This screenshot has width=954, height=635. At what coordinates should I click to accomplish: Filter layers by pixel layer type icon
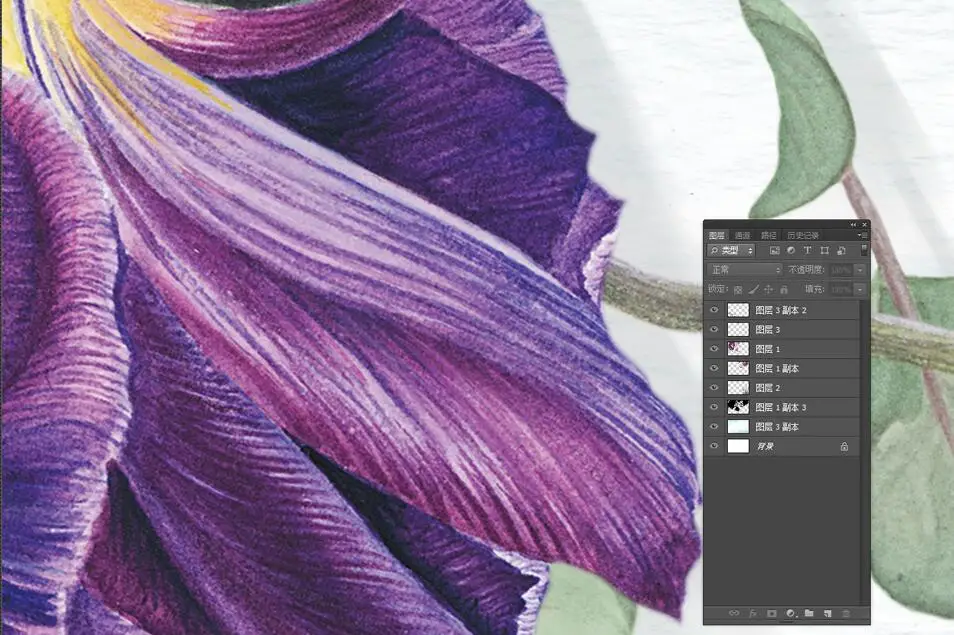tap(775, 251)
